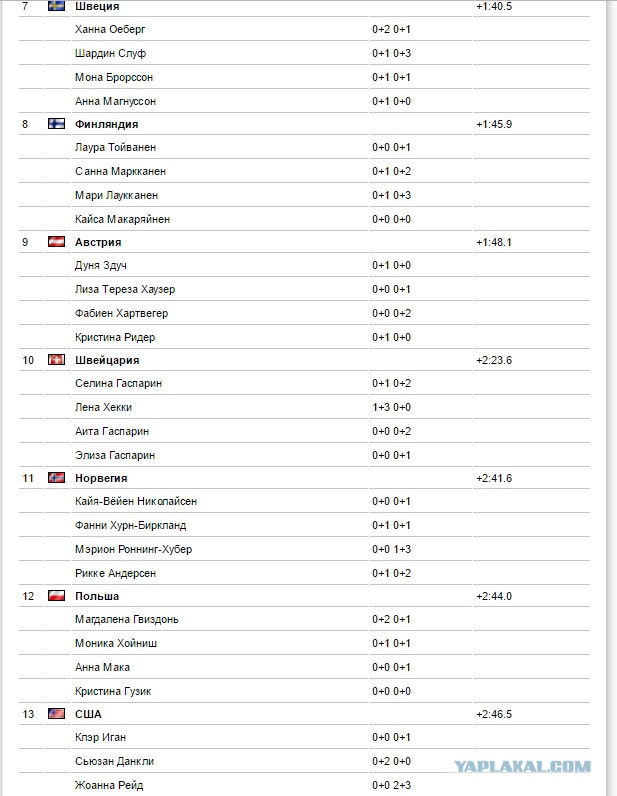Click rank number 10 for Швейцария
The image size is (617, 796).
[28, 360]
